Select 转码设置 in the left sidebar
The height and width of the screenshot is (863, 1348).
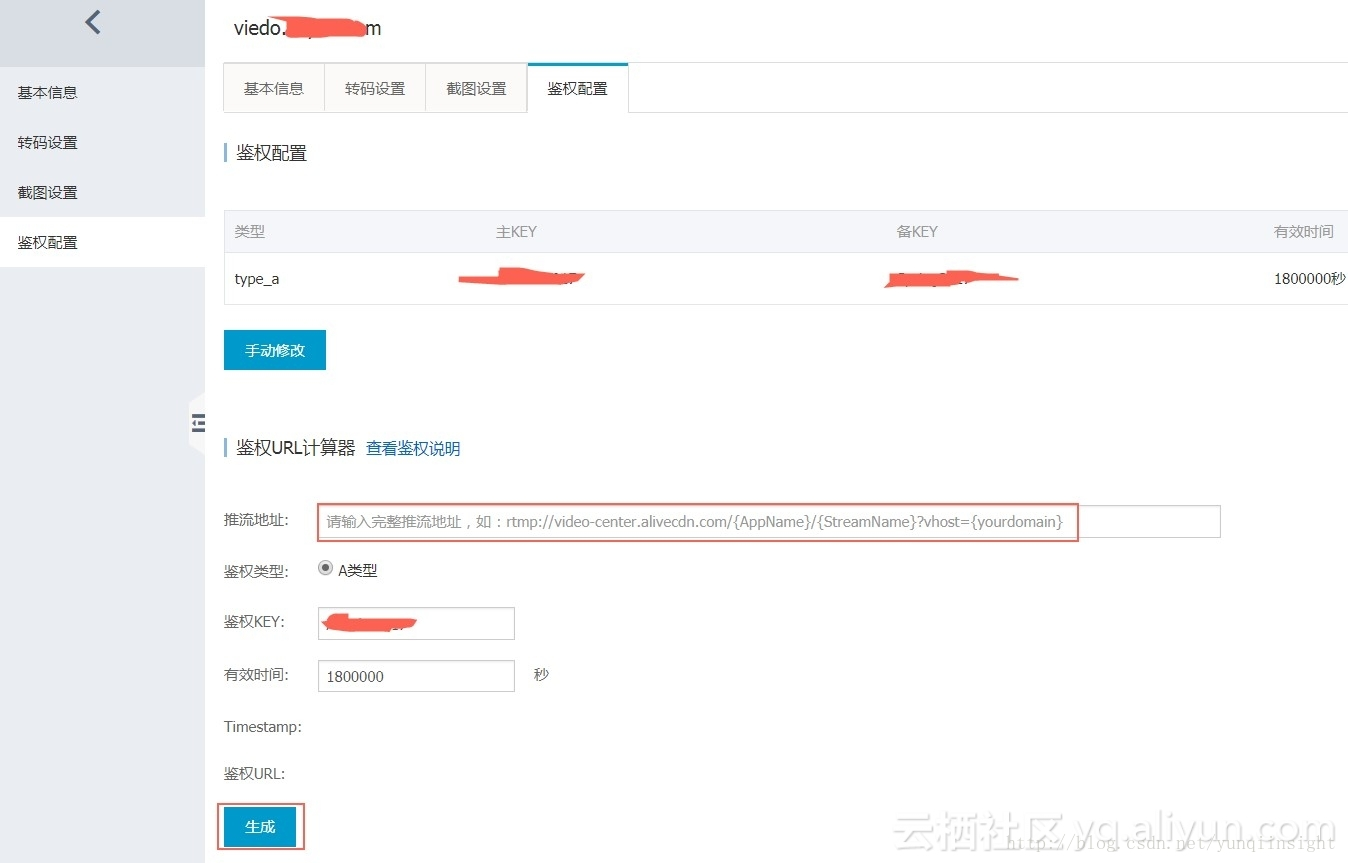46,142
